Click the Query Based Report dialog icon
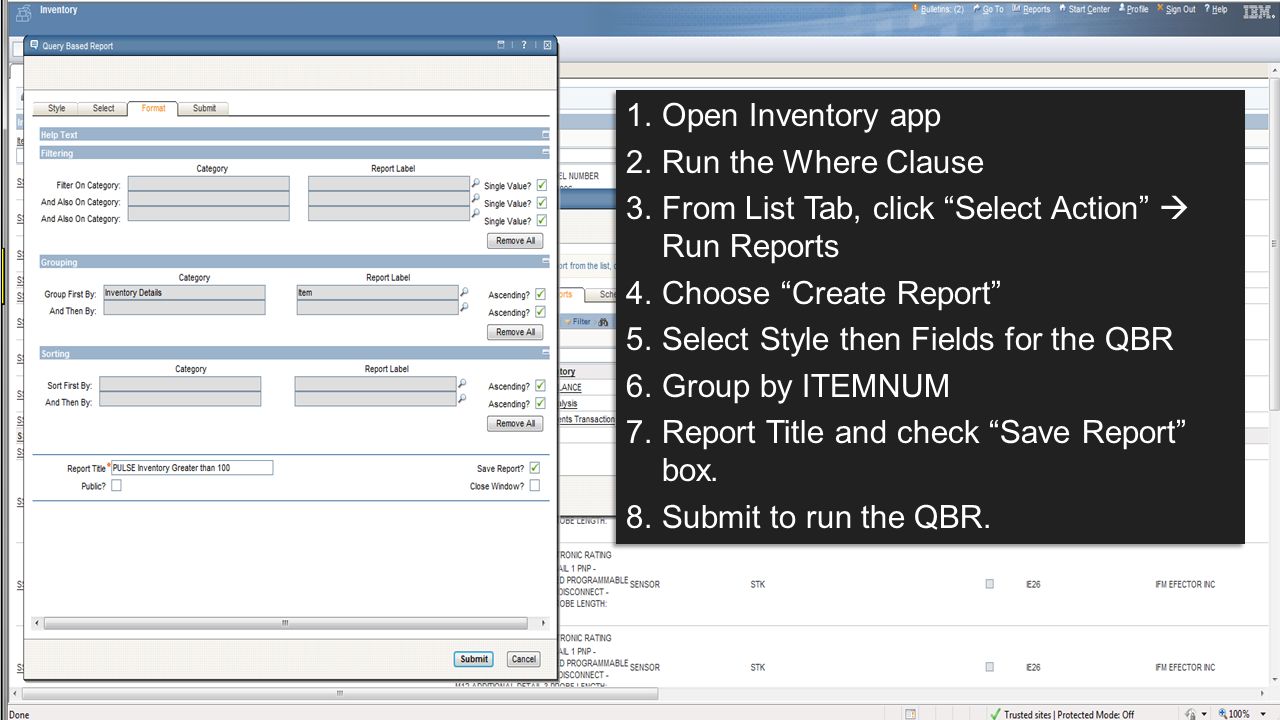This screenshot has height=720, width=1280. click(34, 46)
